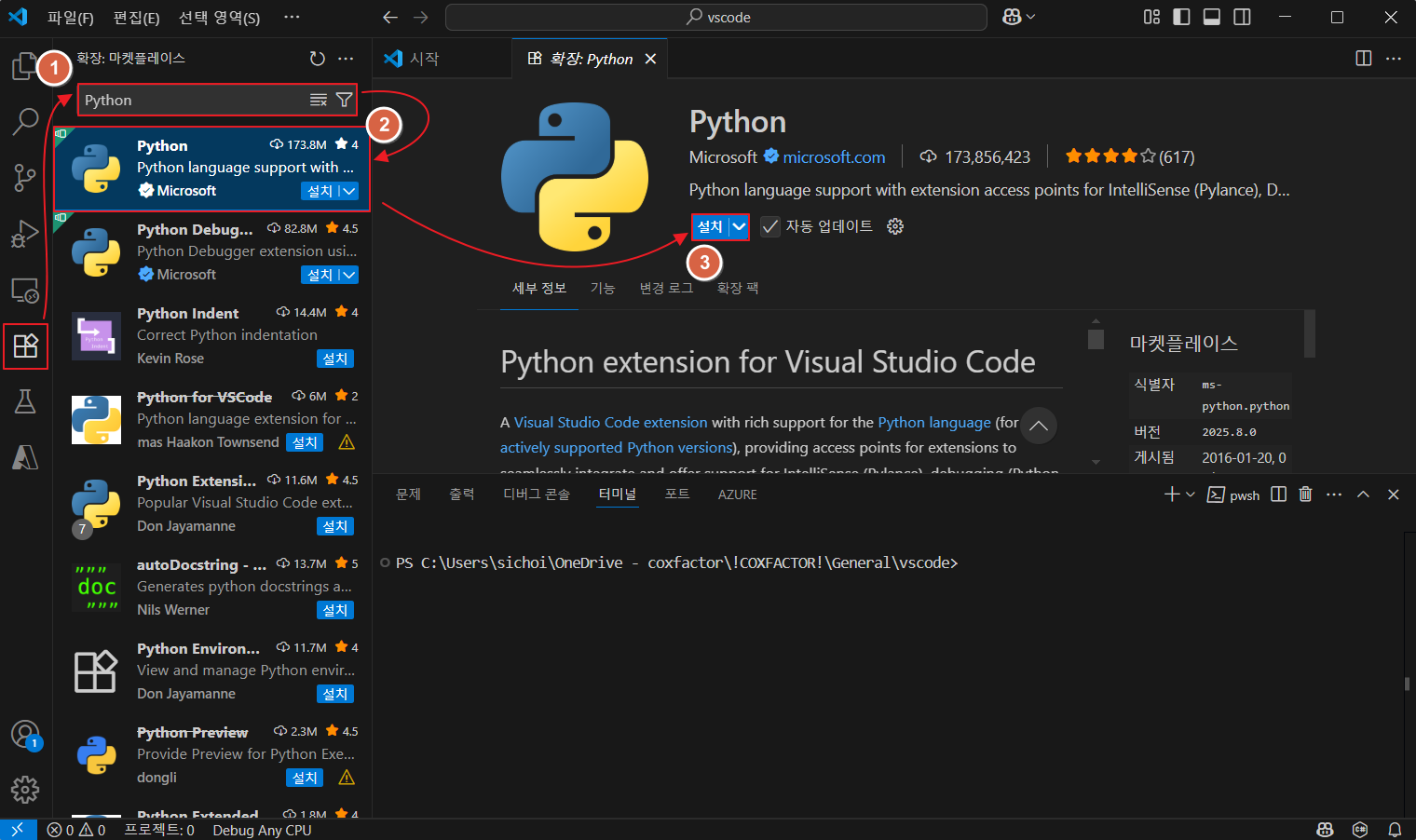Open the Explorer view in activity bar
The width and height of the screenshot is (1416, 840).
[x=24, y=66]
